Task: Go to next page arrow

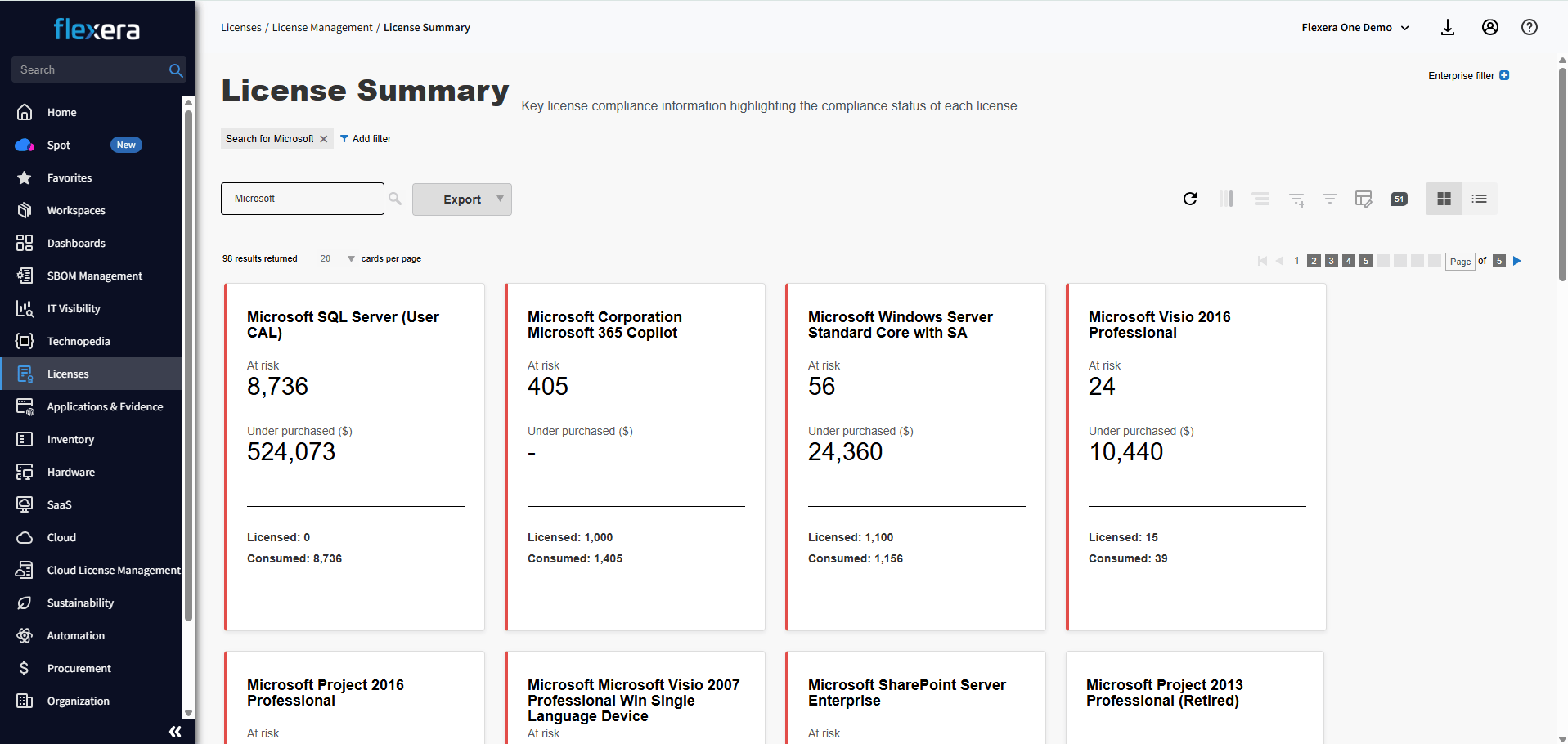Action: [x=1517, y=261]
